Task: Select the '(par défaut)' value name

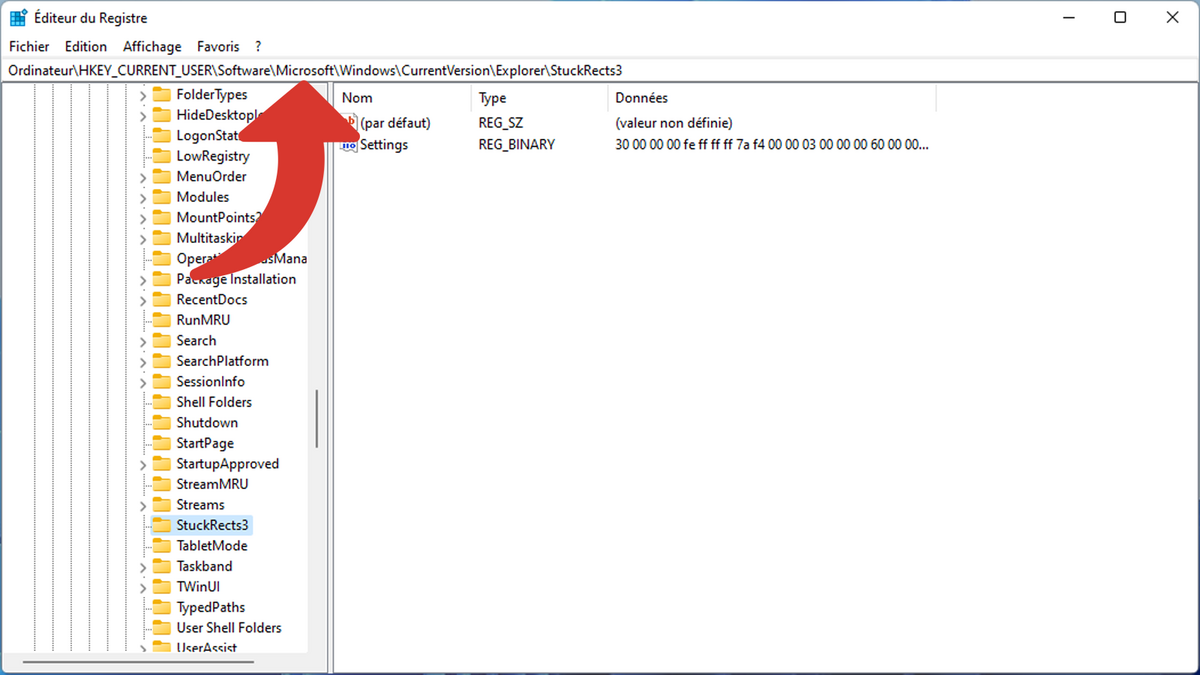Action: click(x=395, y=123)
